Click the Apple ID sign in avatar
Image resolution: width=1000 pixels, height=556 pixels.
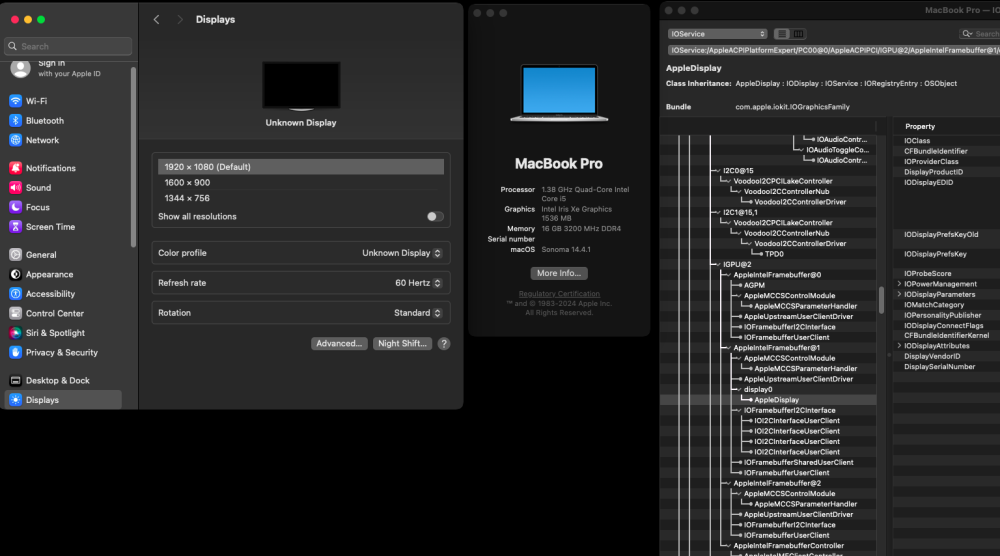coord(20,68)
